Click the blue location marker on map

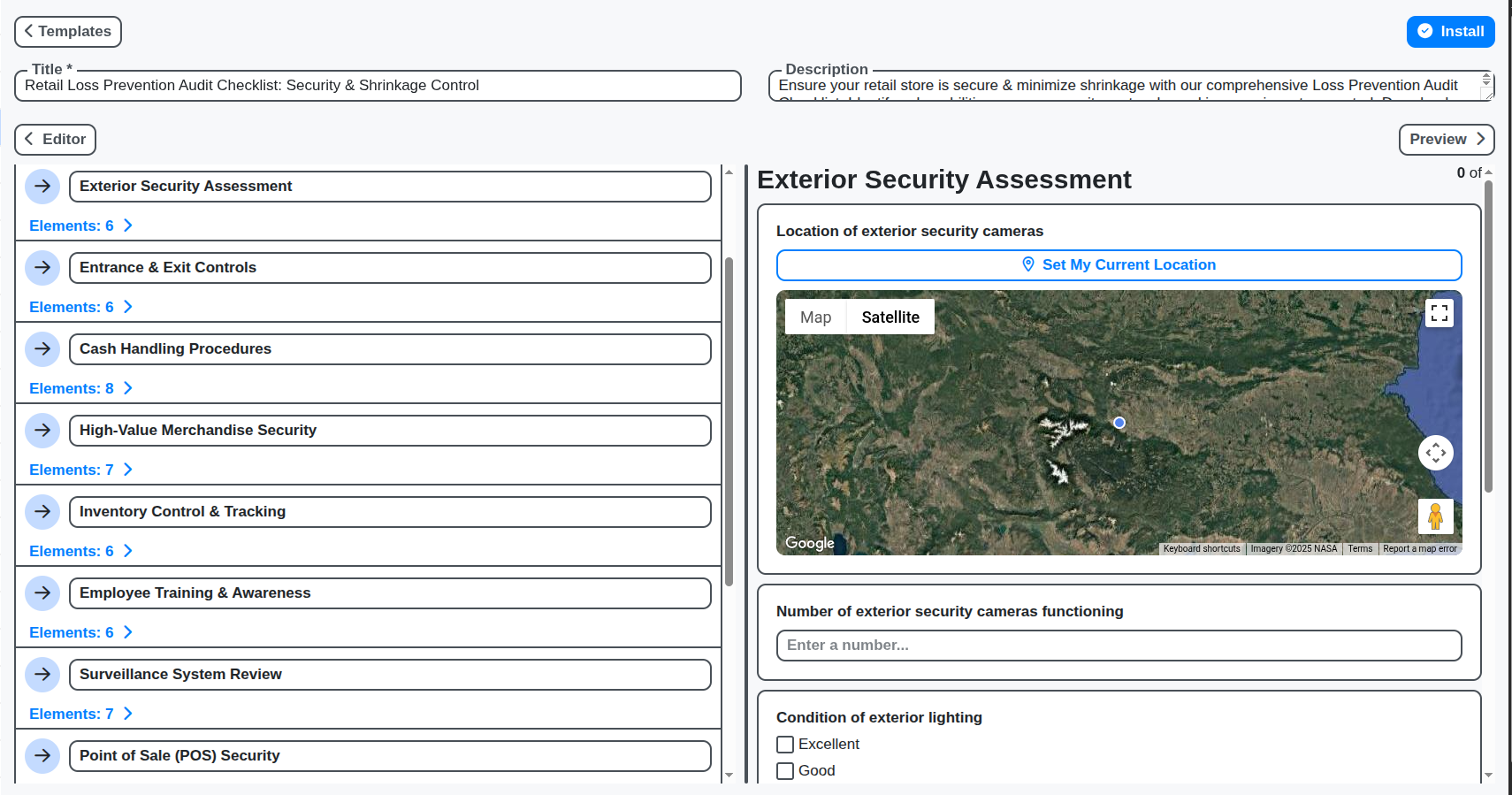(x=1119, y=423)
